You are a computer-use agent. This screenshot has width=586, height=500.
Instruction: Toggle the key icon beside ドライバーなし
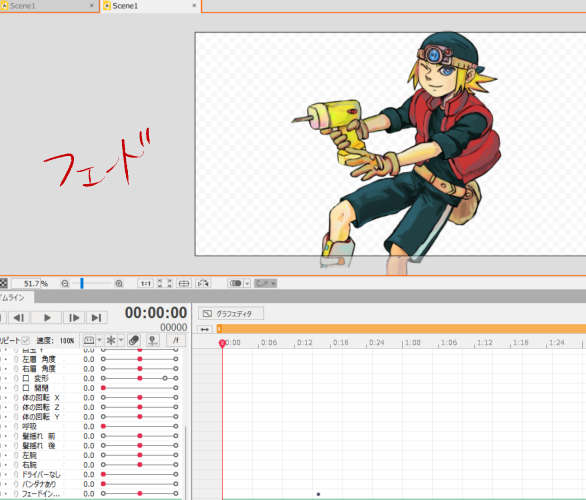[x=16, y=475]
